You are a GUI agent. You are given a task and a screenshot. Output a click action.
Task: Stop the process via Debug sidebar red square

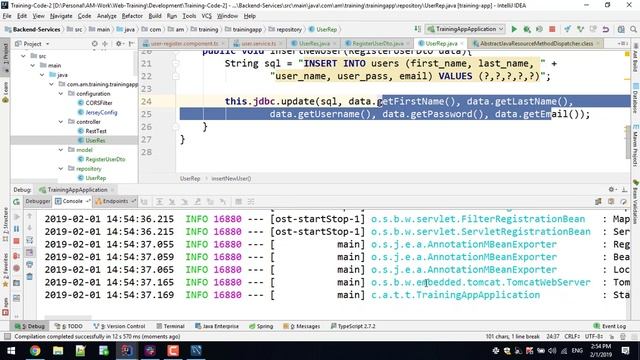pyautogui.click(x=17, y=241)
